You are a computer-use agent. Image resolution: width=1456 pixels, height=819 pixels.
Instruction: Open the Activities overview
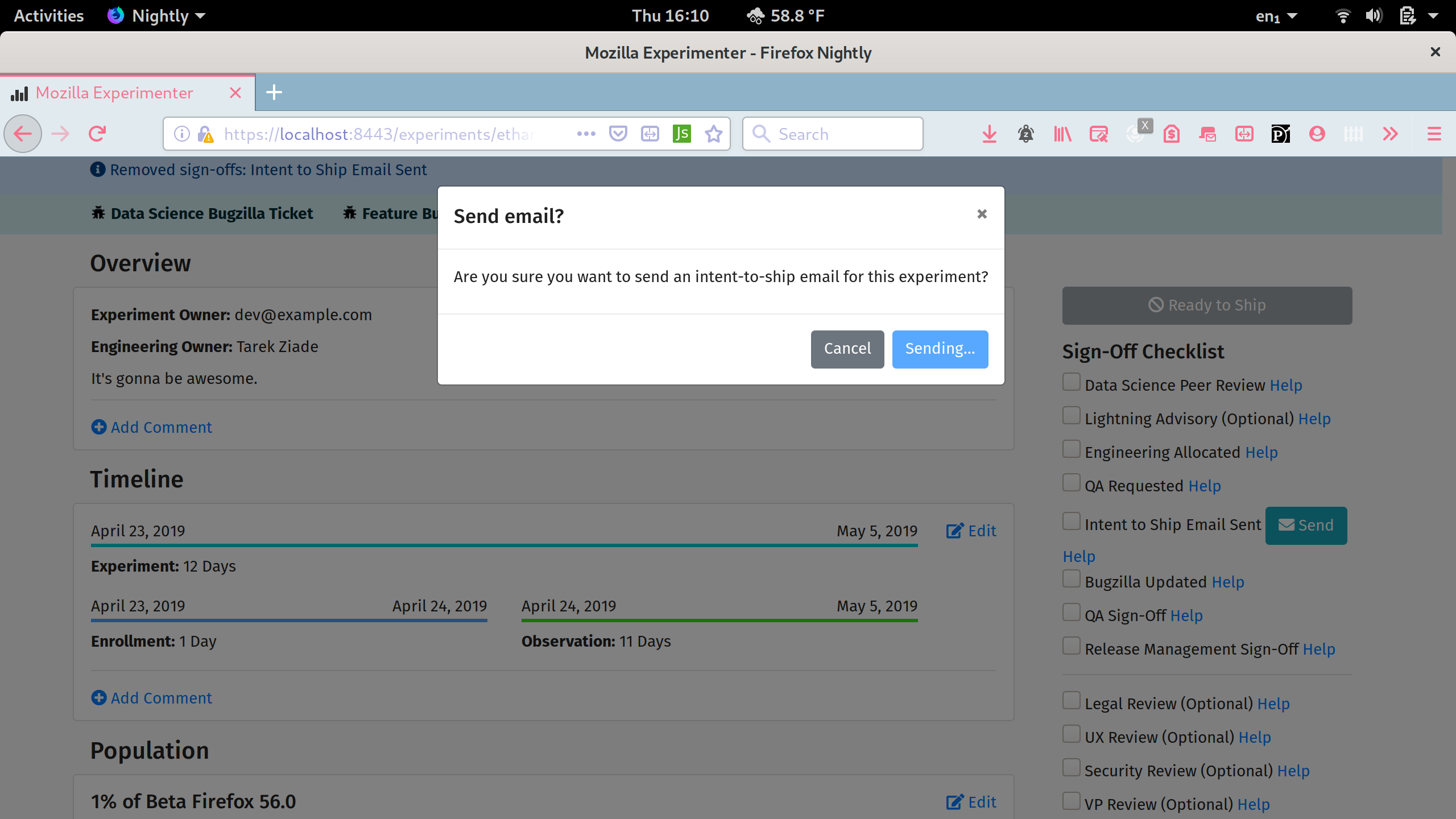pos(49,16)
